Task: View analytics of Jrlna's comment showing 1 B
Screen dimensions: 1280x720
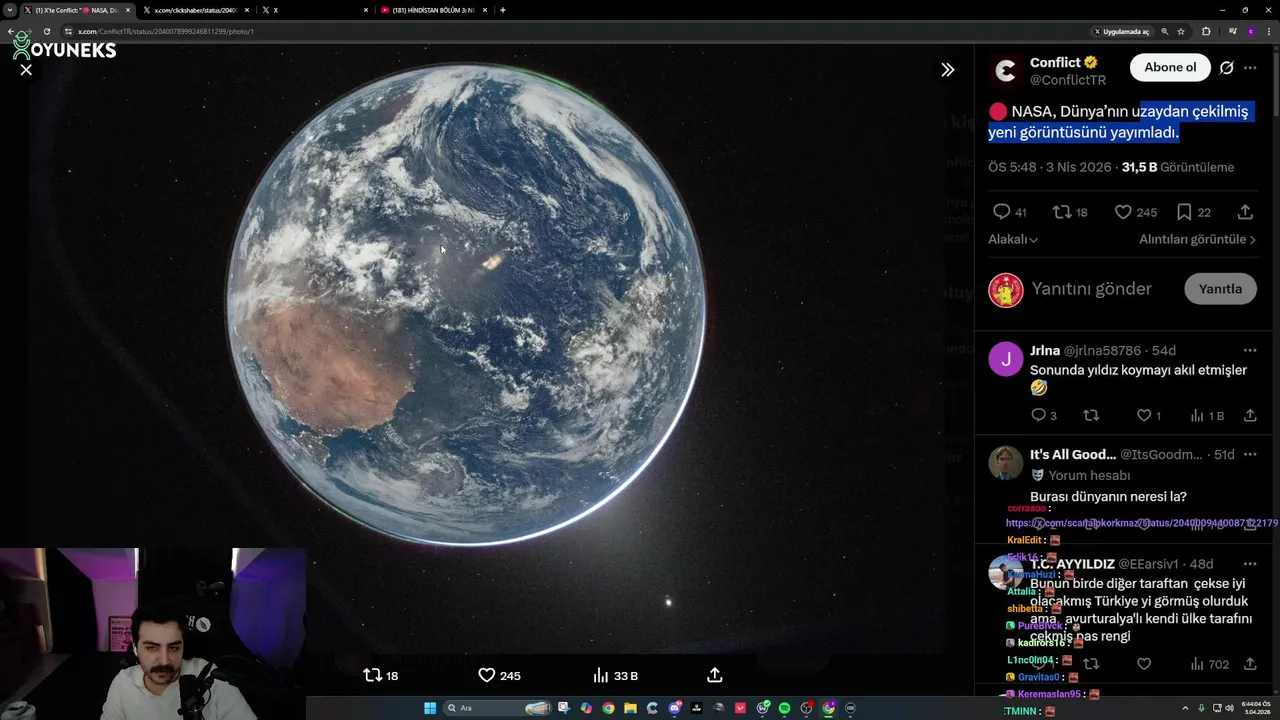Action: [x=1207, y=415]
